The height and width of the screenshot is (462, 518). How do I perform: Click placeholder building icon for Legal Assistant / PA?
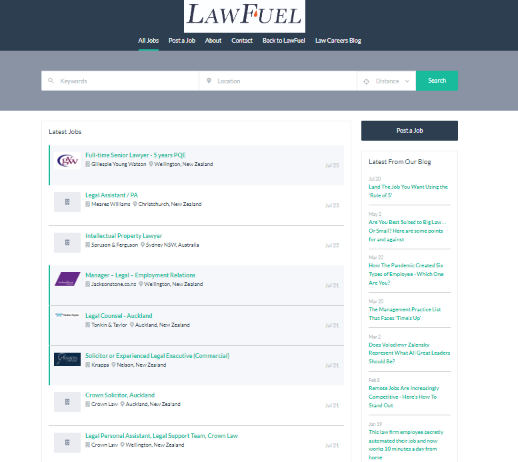point(67,202)
